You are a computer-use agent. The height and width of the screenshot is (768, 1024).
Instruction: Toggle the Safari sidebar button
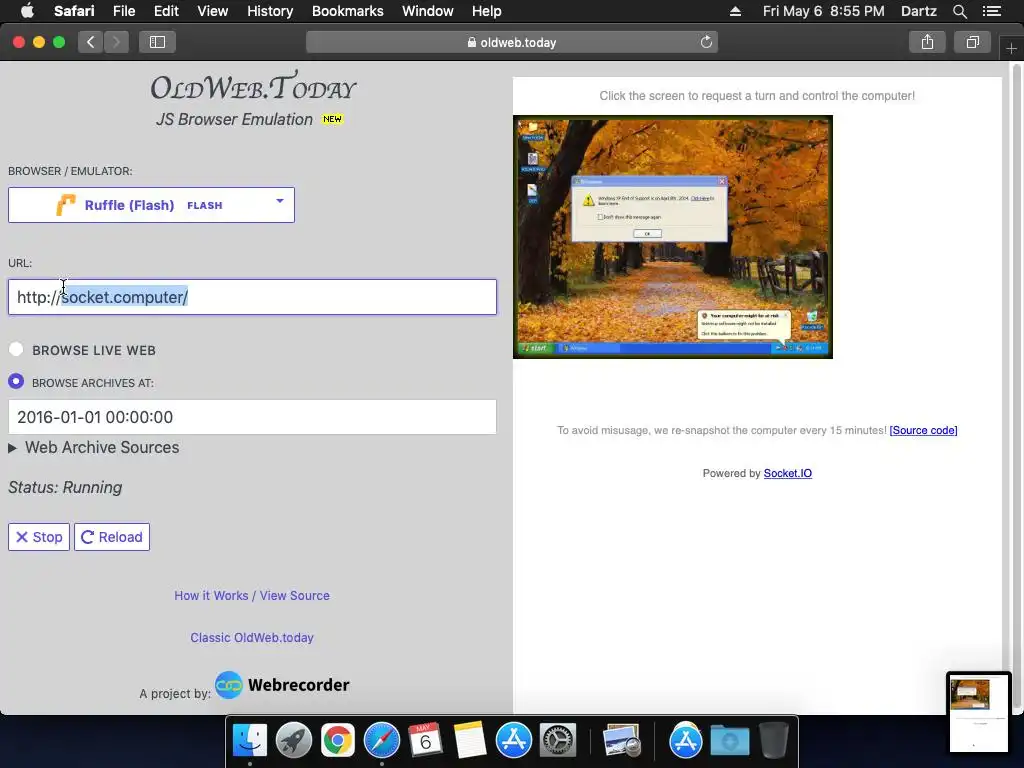157,42
